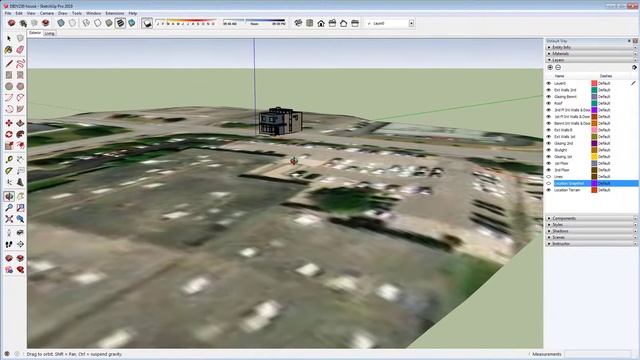The image size is (640, 360).
Task: Select the Polygon tool
Action: [20, 87]
